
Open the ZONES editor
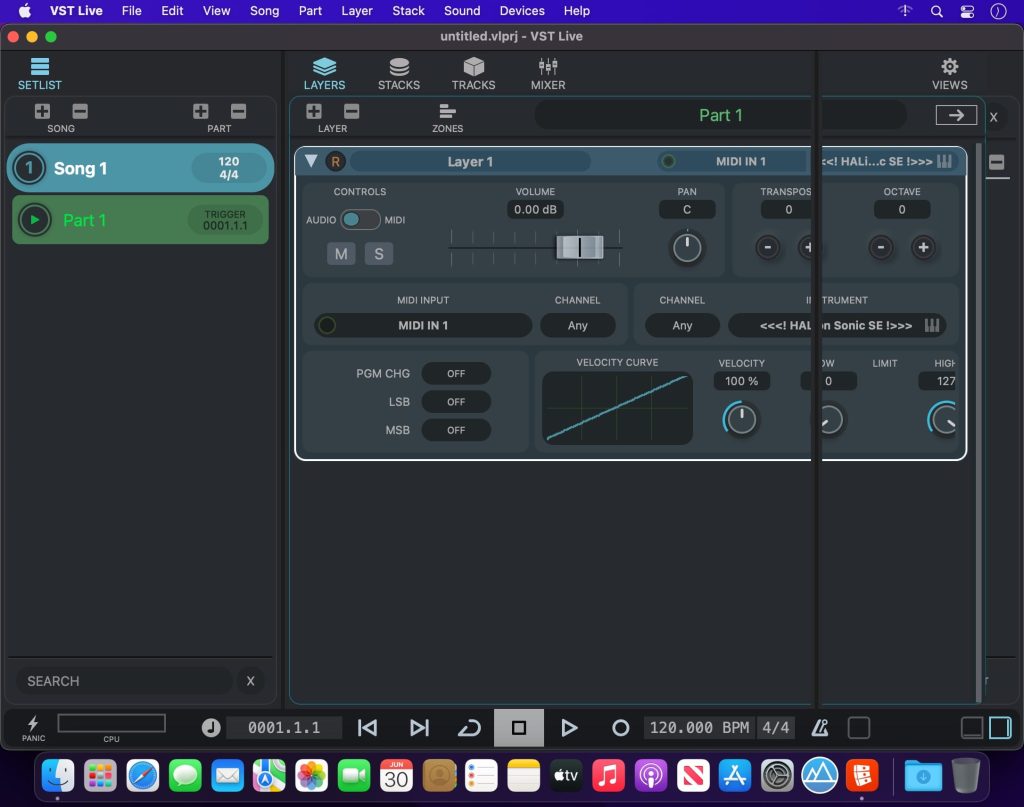point(447,115)
